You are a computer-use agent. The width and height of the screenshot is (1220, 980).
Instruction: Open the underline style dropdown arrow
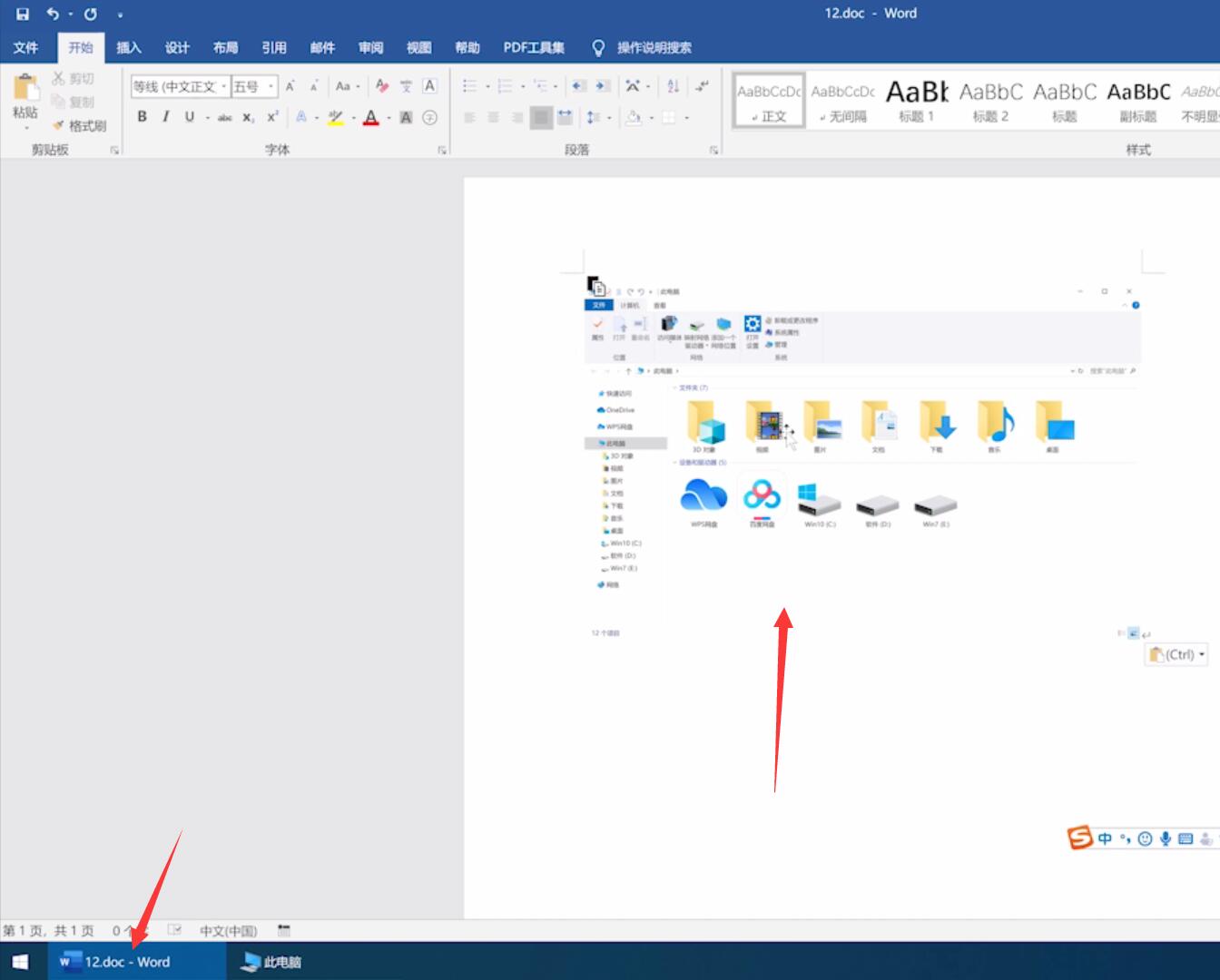click(x=207, y=118)
